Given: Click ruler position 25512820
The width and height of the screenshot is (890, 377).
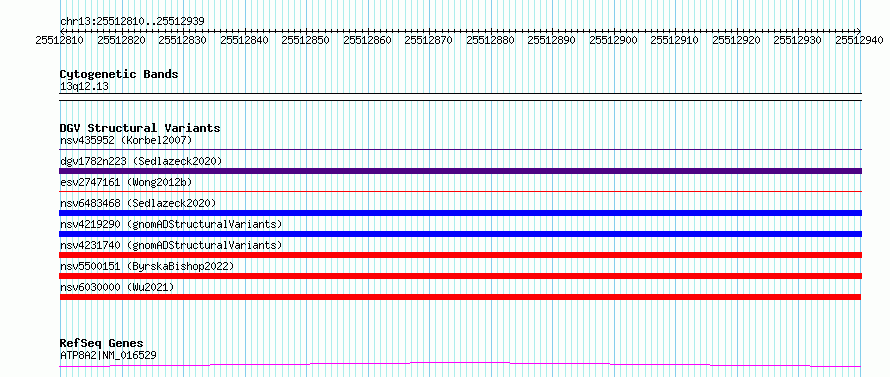Looking at the screenshot, I should click(x=121, y=40).
